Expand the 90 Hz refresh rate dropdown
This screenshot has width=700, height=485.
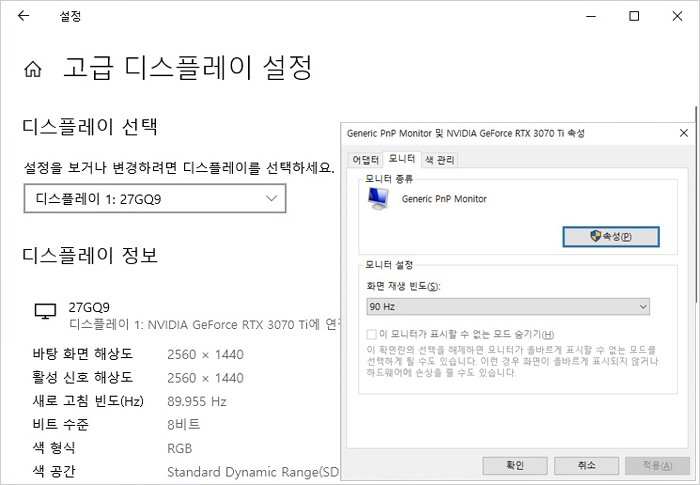coord(508,307)
